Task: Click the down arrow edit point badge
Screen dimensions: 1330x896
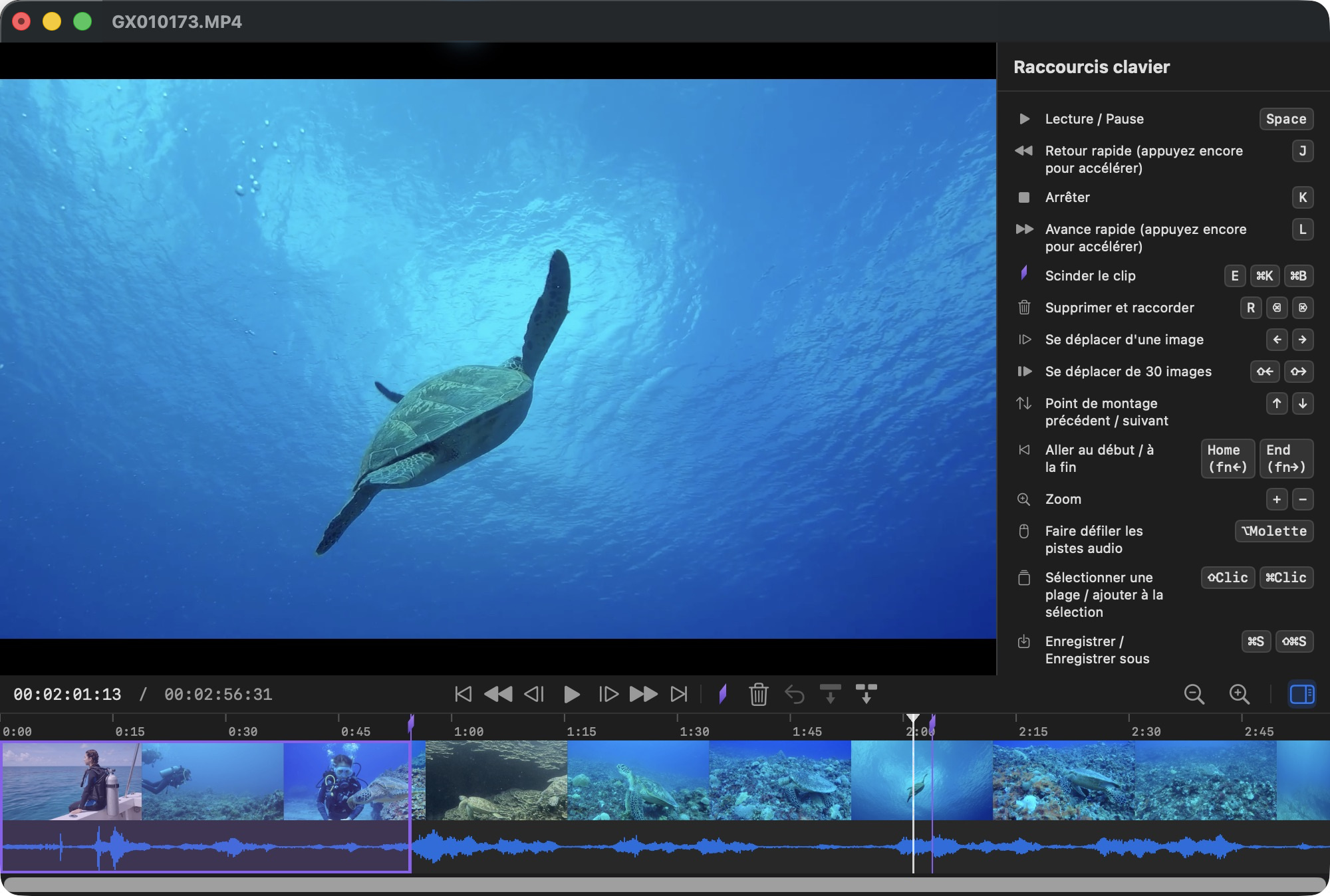Action: click(x=1303, y=403)
